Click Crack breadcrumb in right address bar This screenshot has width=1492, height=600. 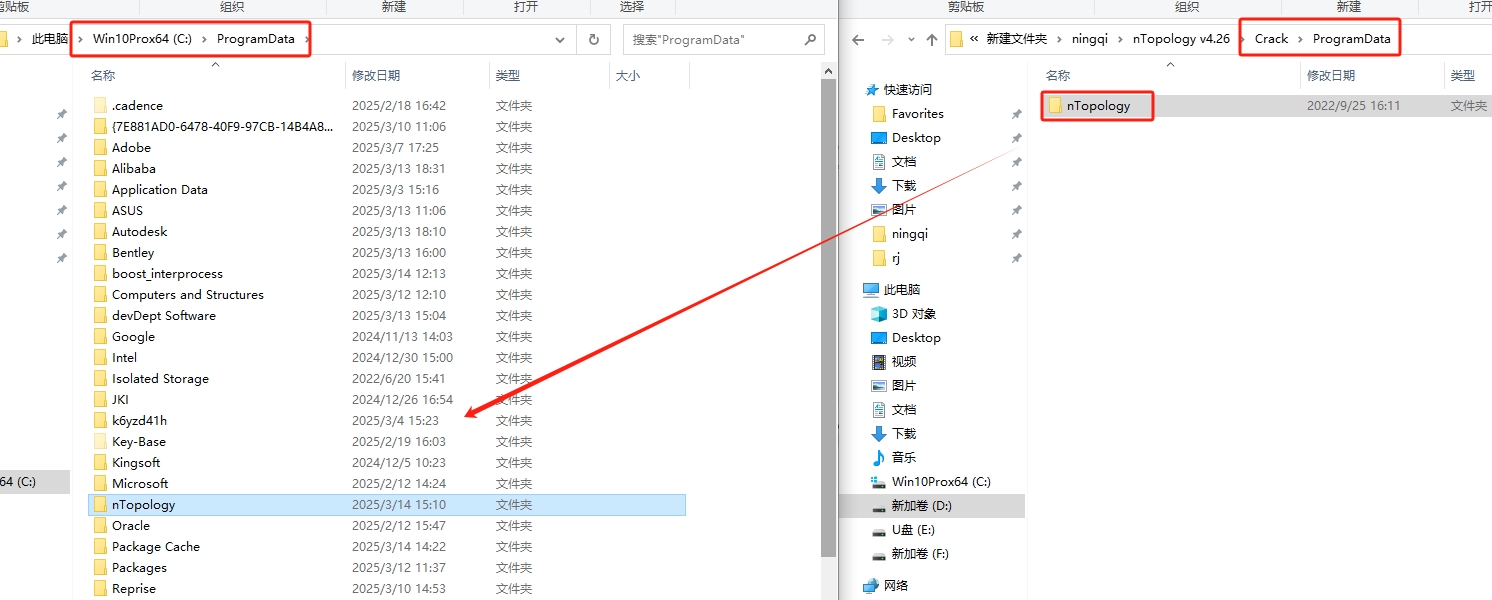pos(1272,39)
